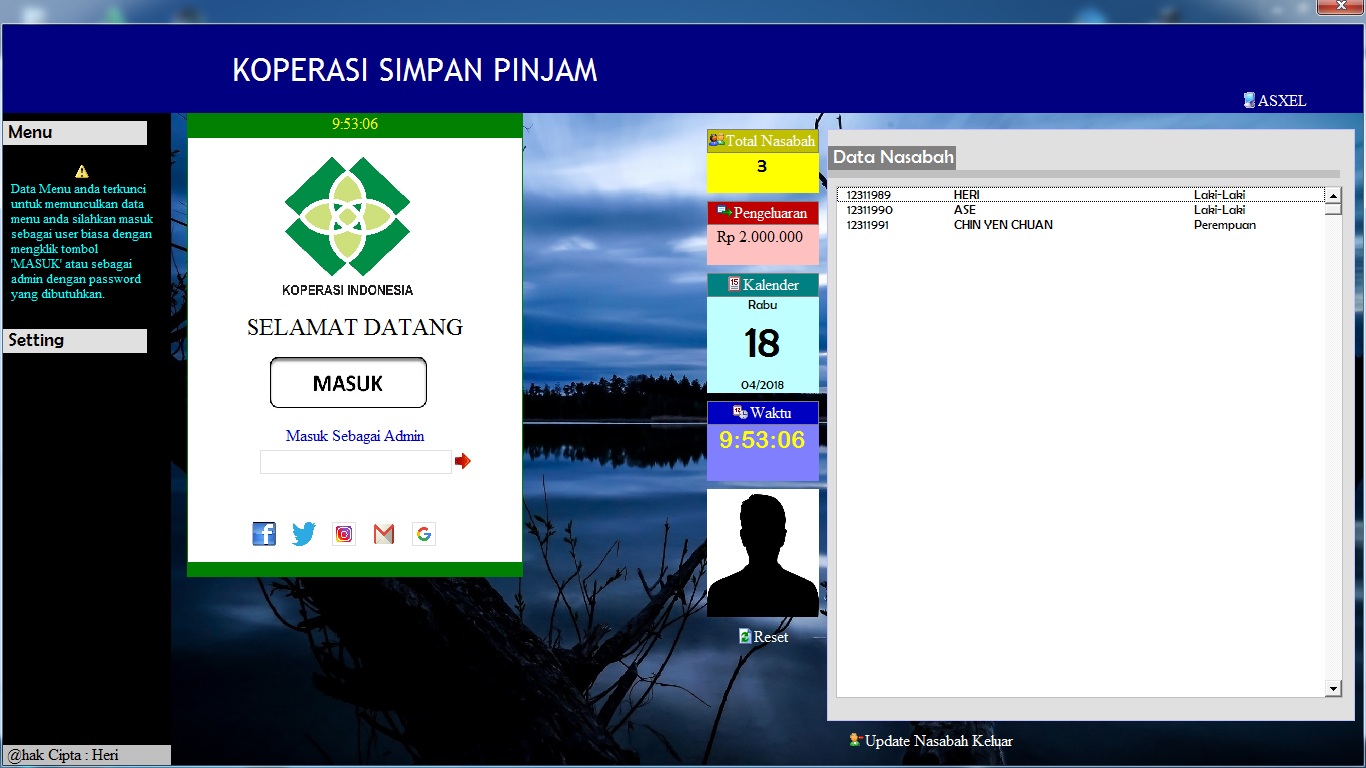Click the Facebook icon on the welcome panel
The height and width of the screenshot is (768, 1366).
click(x=264, y=533)
